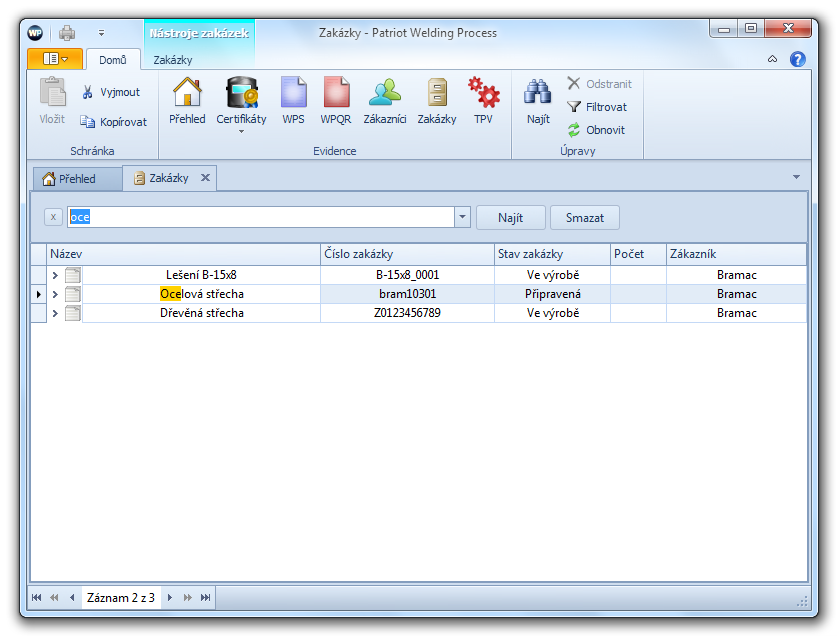The image size is (838, 636).
Task: Click the Vložit paste icon
Action: pos(52,102)
